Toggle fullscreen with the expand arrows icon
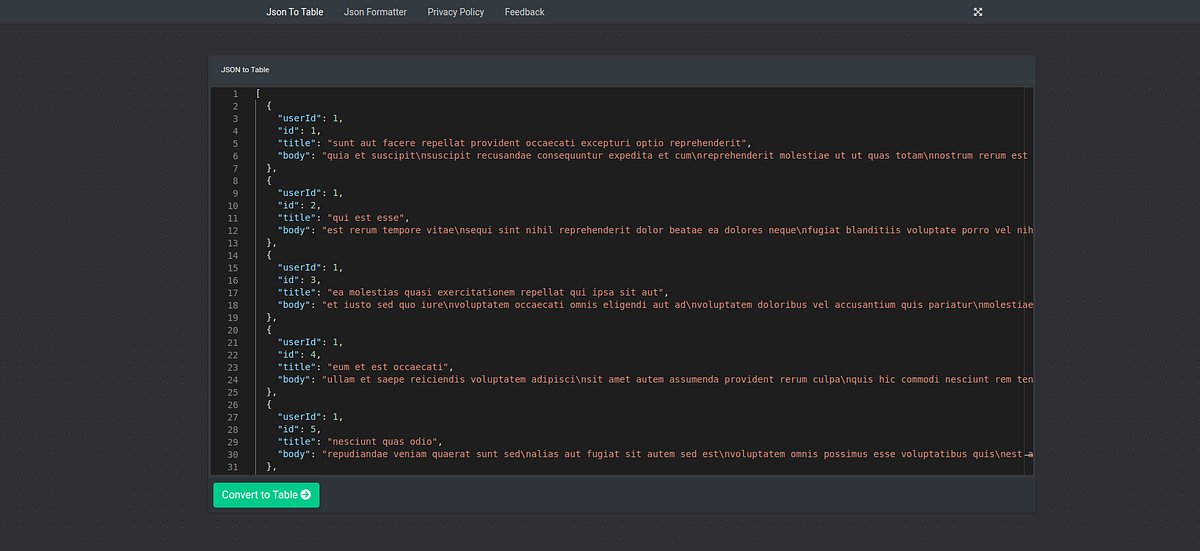This screenshot has width=1200, height=551. tap(978, 12)
